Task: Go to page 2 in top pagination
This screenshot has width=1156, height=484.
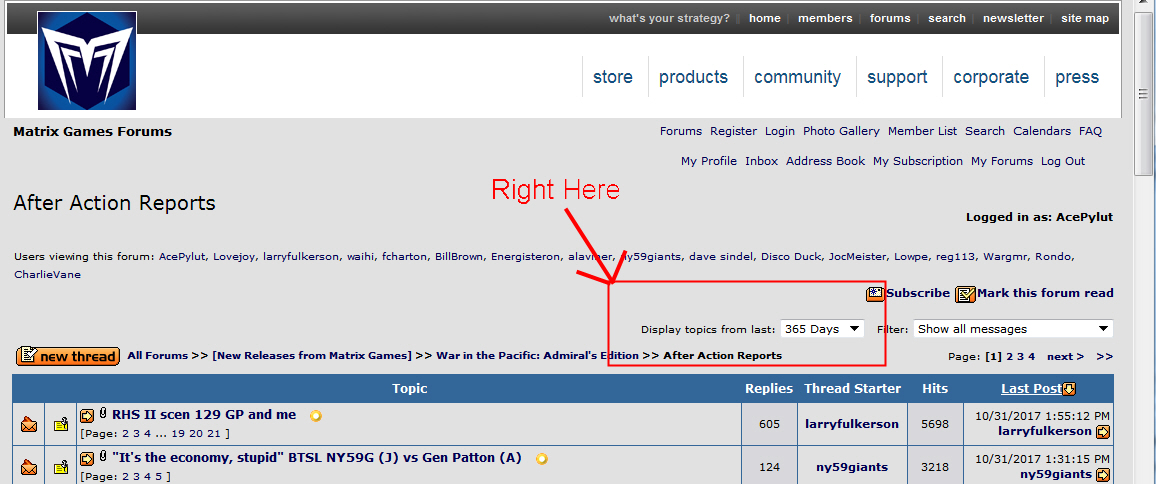Action: coord(1010,356)
